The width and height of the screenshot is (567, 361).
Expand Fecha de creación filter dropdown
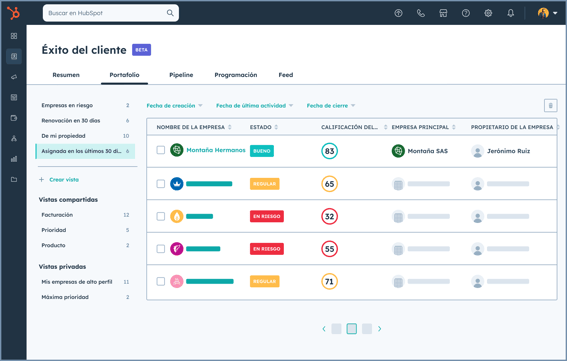click(x=174, y=106)
